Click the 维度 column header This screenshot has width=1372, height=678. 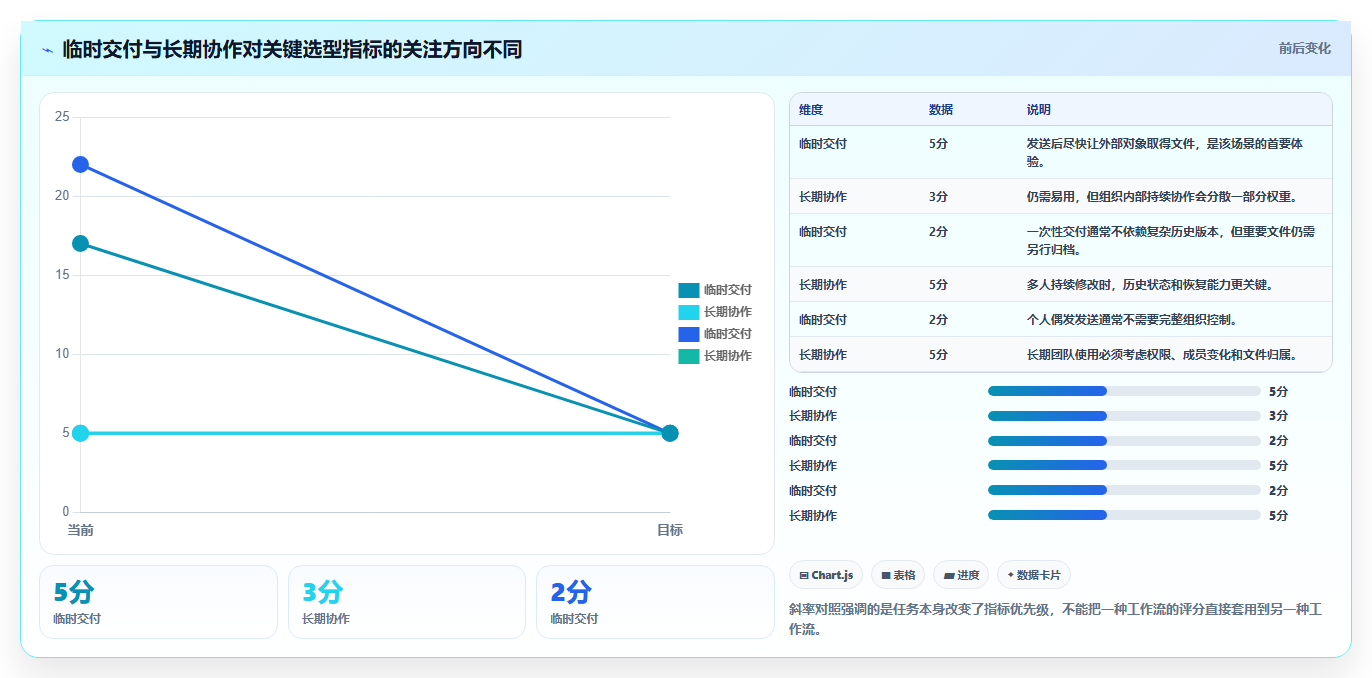pos(811,110)
